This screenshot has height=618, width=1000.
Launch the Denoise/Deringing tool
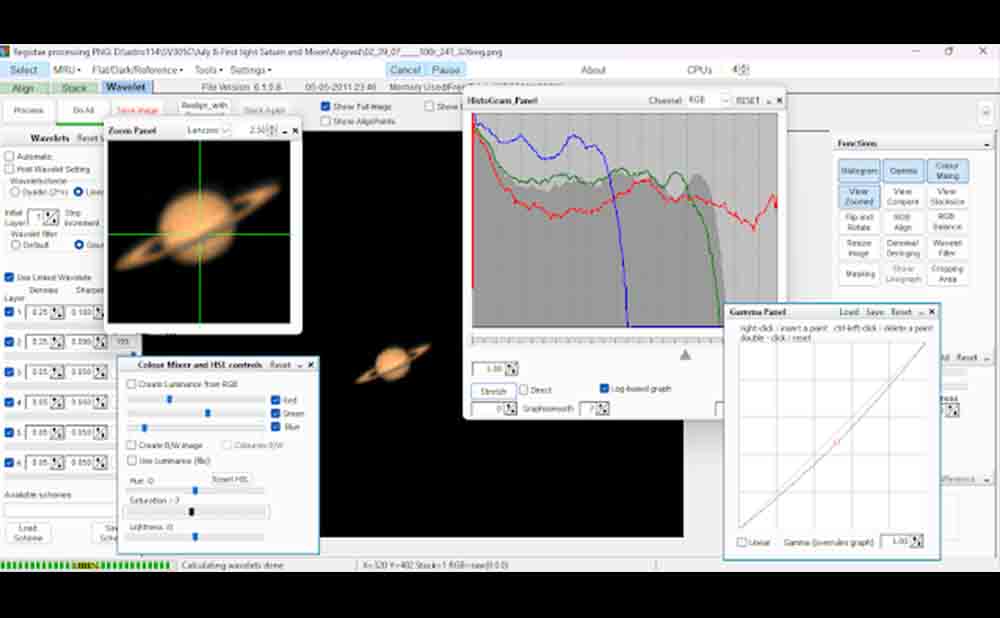point(903,248)
